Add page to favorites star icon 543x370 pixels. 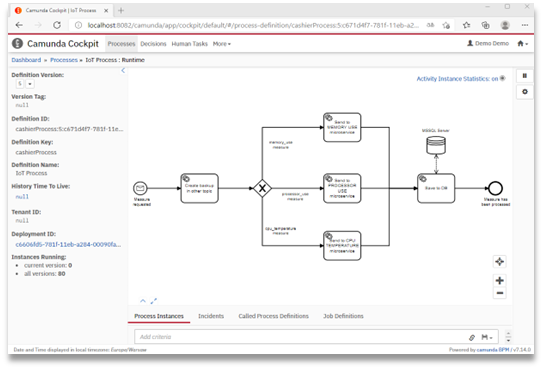pos(446,25)
